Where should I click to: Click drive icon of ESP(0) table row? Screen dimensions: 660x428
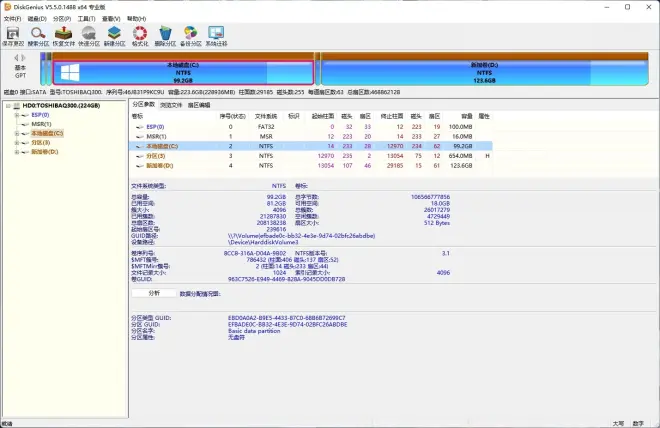point(140,127)
